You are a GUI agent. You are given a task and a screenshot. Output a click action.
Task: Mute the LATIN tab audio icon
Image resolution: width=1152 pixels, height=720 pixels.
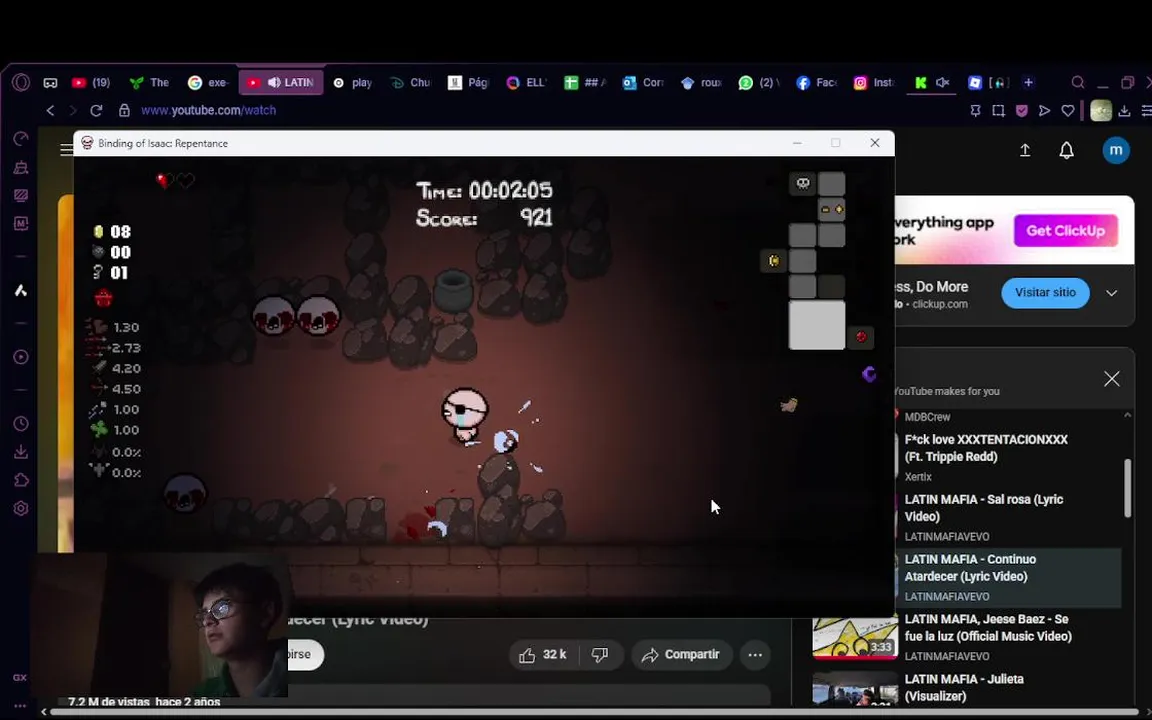[x=274, y=82]
